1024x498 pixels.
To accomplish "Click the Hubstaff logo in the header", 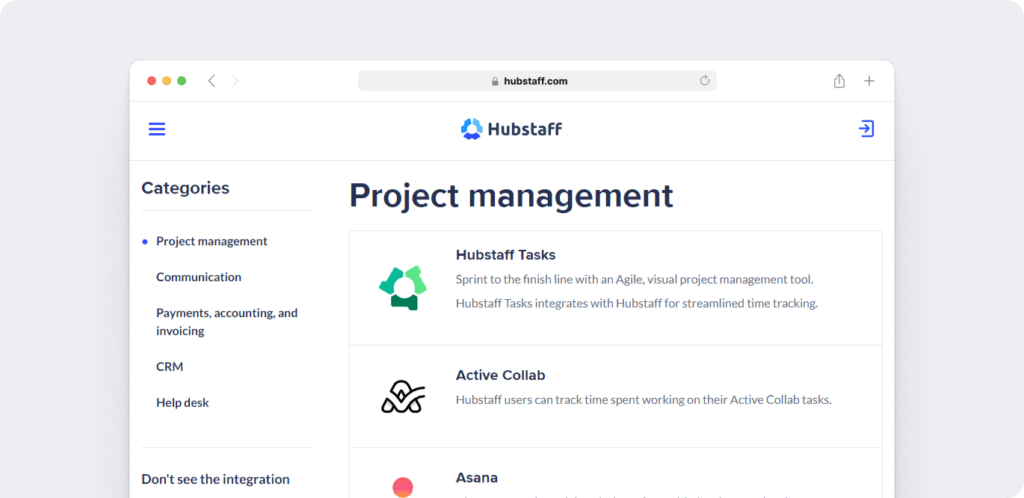I will point(511,129).
